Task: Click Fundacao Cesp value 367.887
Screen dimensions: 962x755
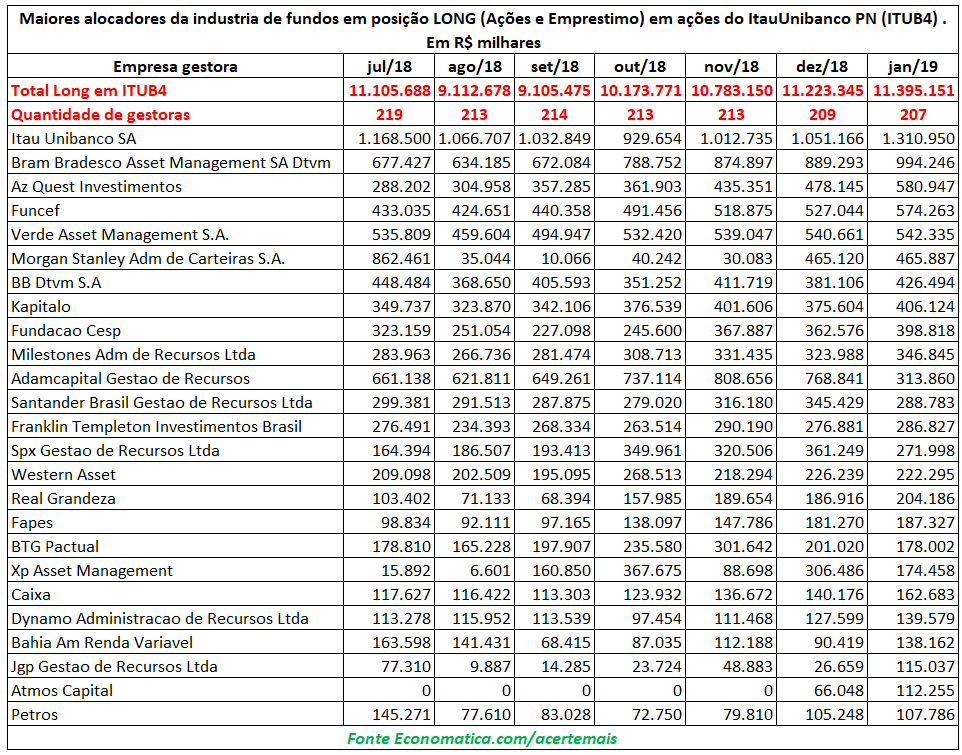Action: 744,331
